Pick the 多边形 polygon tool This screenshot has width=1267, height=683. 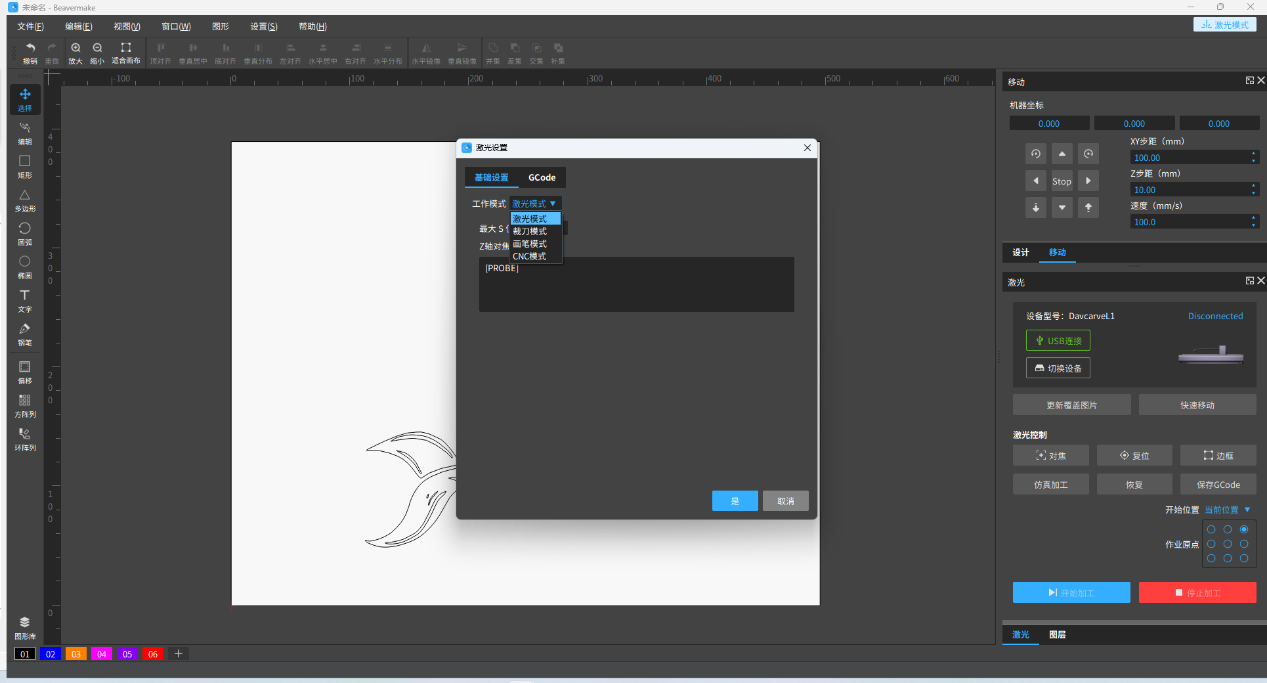[x=25, y=199]
